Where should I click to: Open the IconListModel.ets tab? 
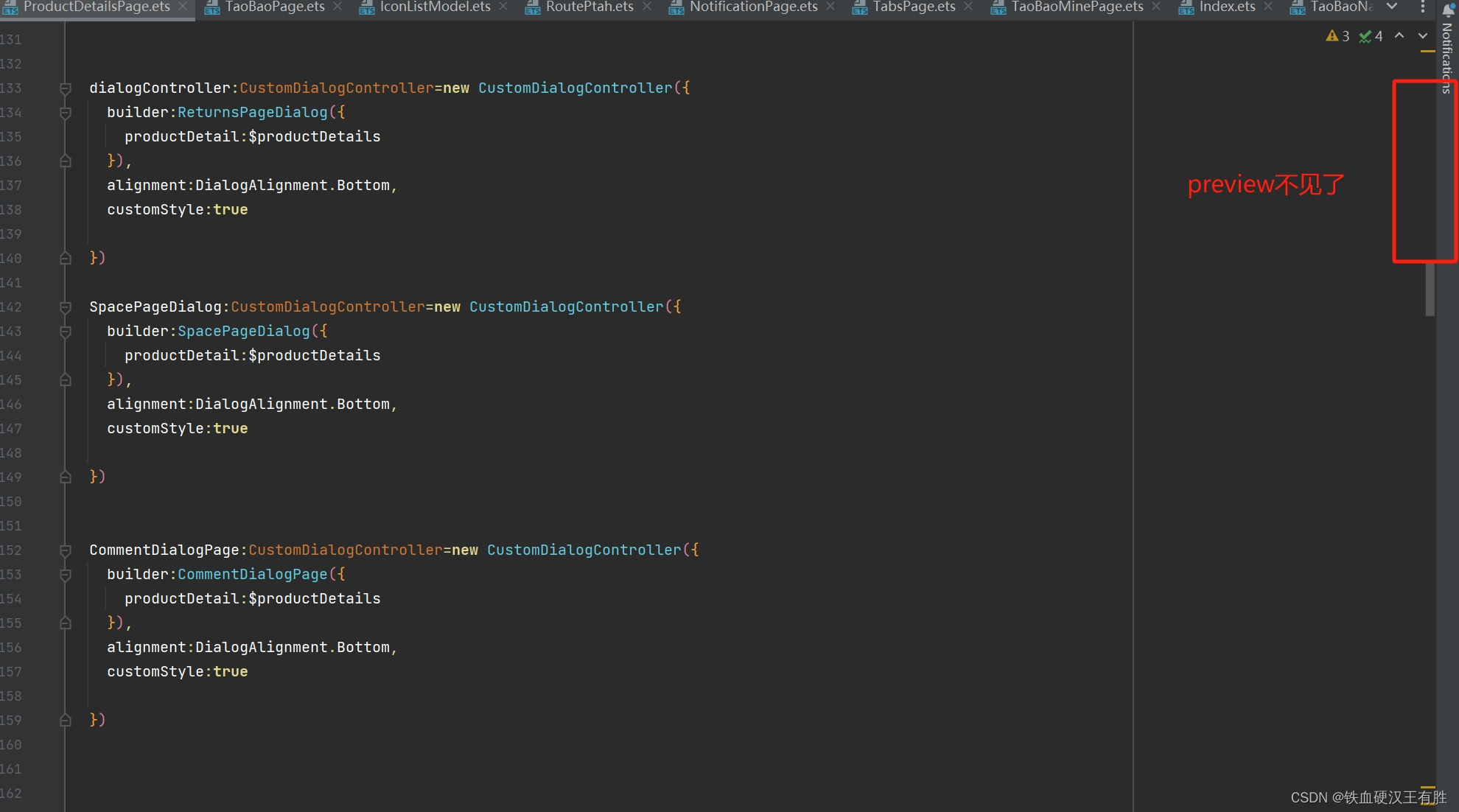click(x=434, y=7)
